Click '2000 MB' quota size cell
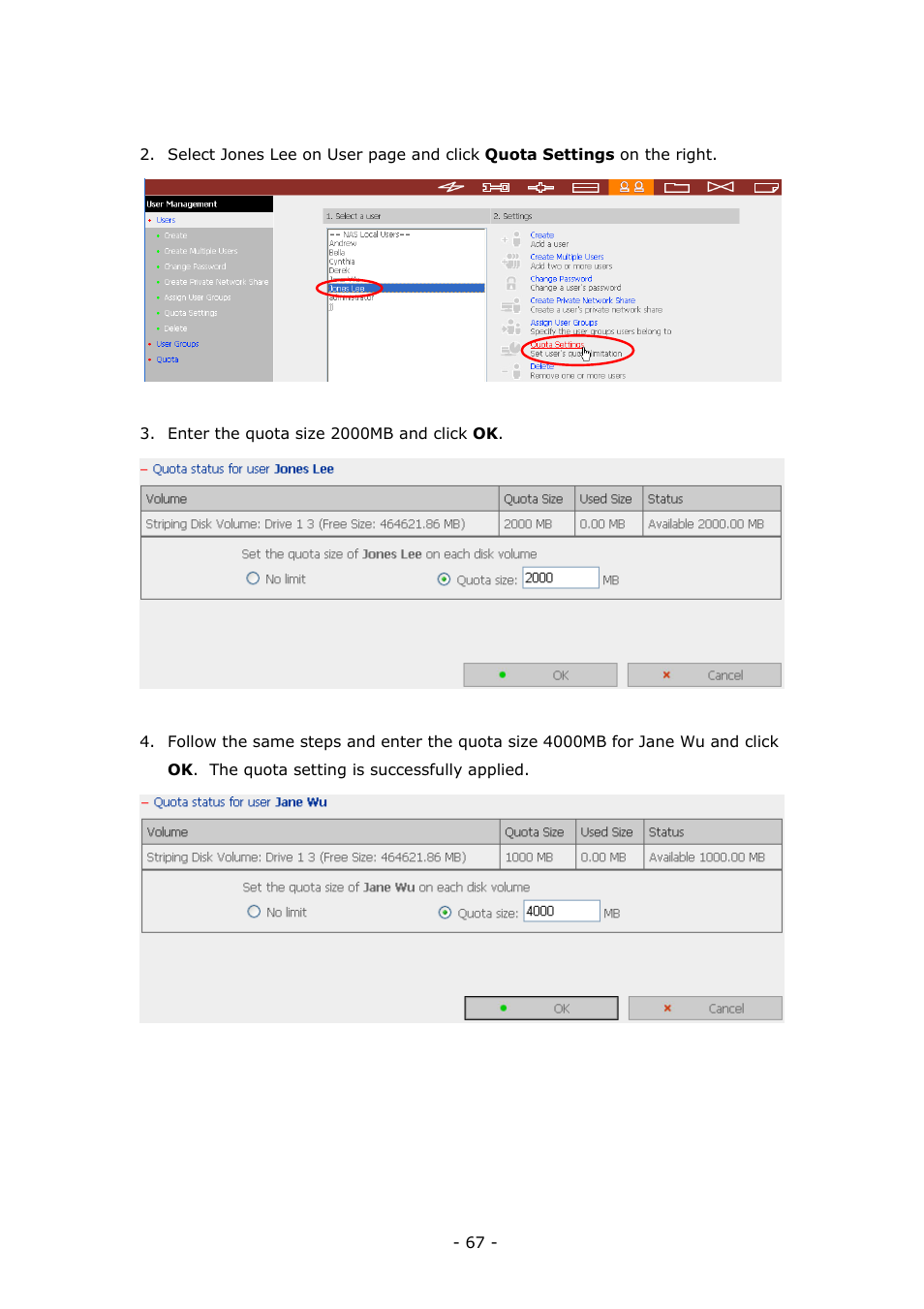 [x=537, y=524]
